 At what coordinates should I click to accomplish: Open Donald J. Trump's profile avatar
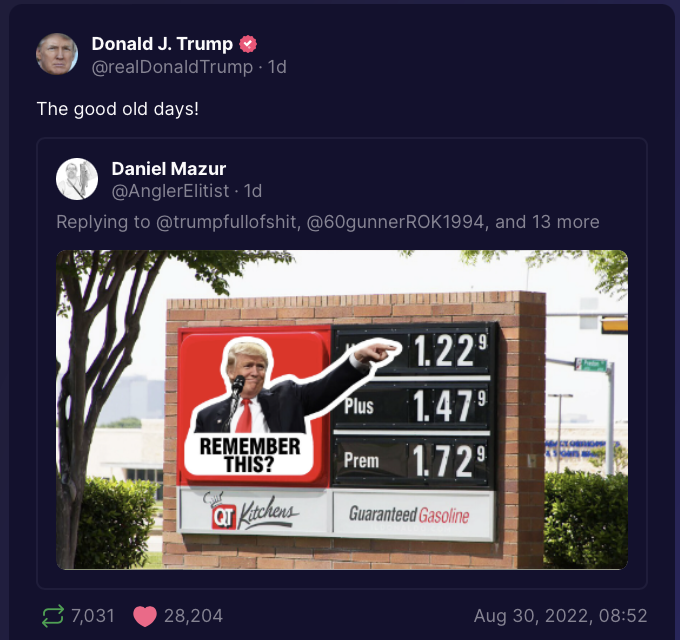click(x=57, y=54)
